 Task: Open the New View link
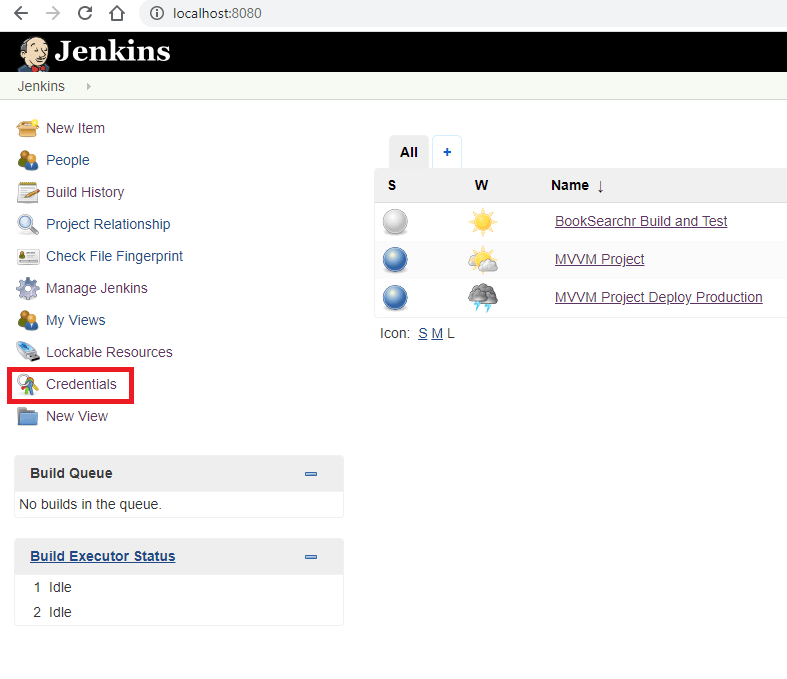(77, 417)
